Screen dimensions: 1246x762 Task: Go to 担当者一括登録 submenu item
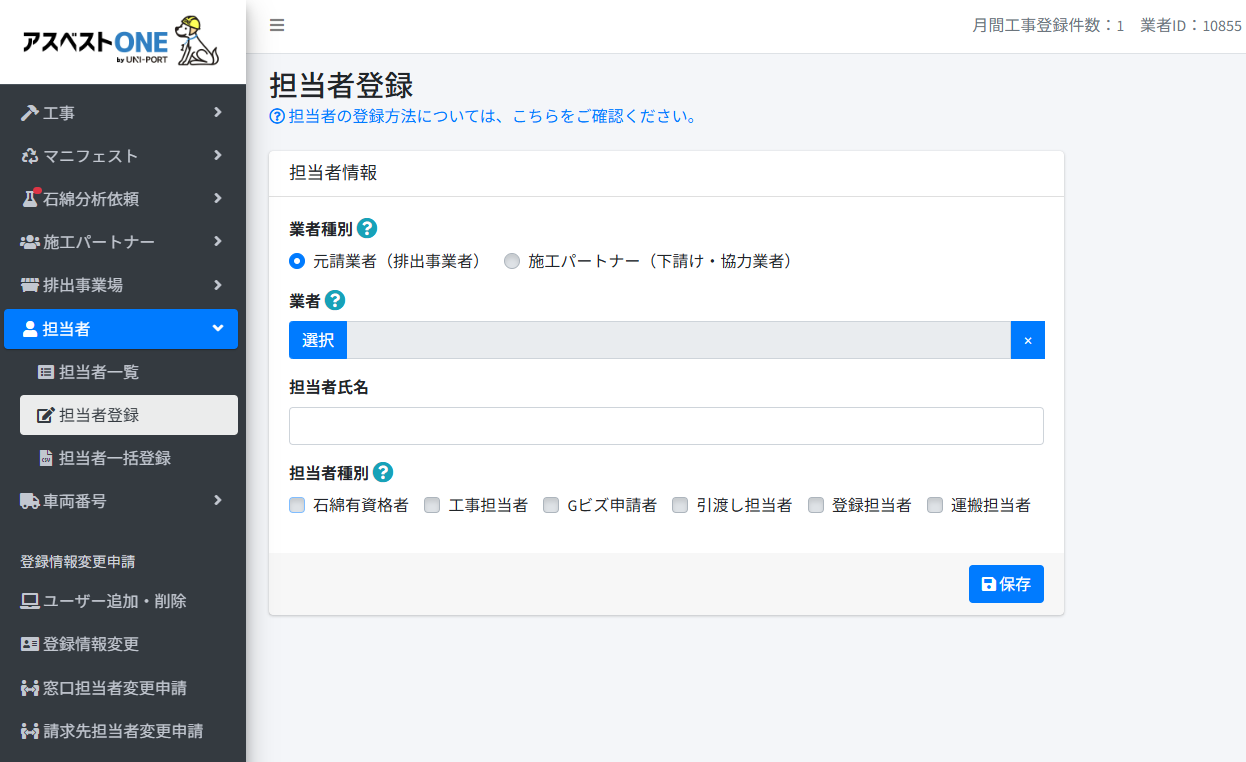(x=114, y=458)
